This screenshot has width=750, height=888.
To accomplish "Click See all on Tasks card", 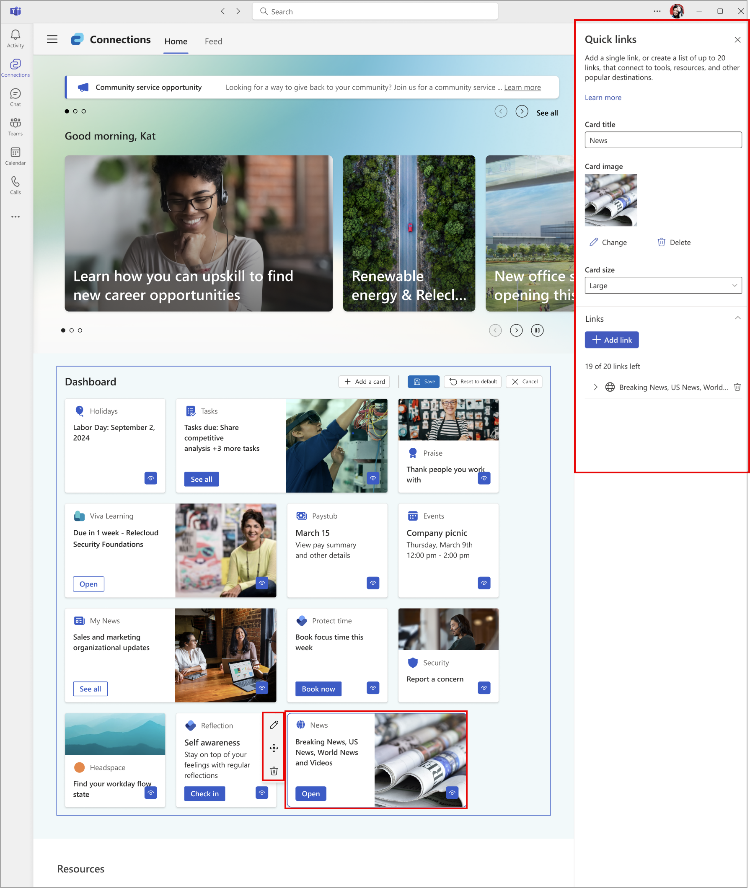I will point(201,479).
